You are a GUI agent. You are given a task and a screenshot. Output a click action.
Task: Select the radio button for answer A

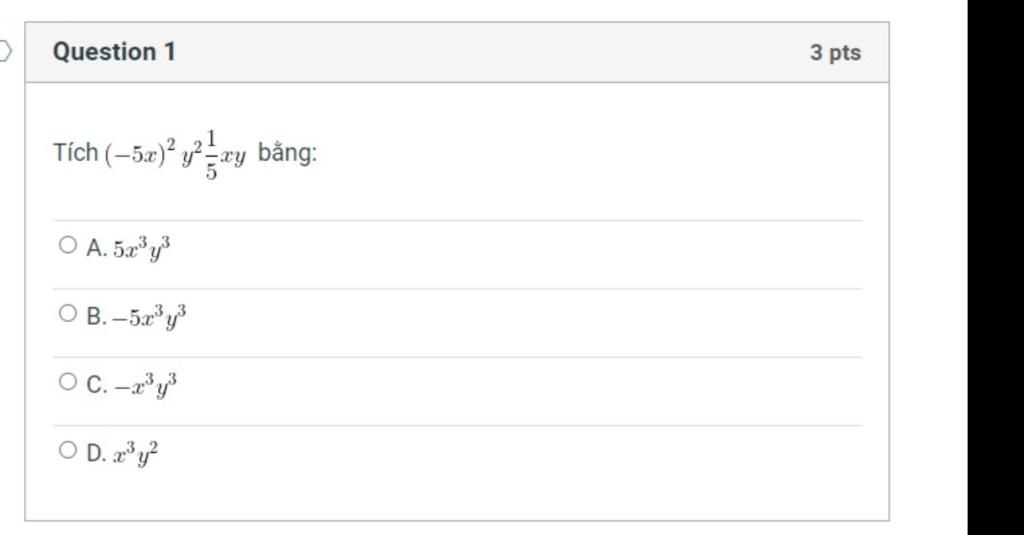point(67,245)
